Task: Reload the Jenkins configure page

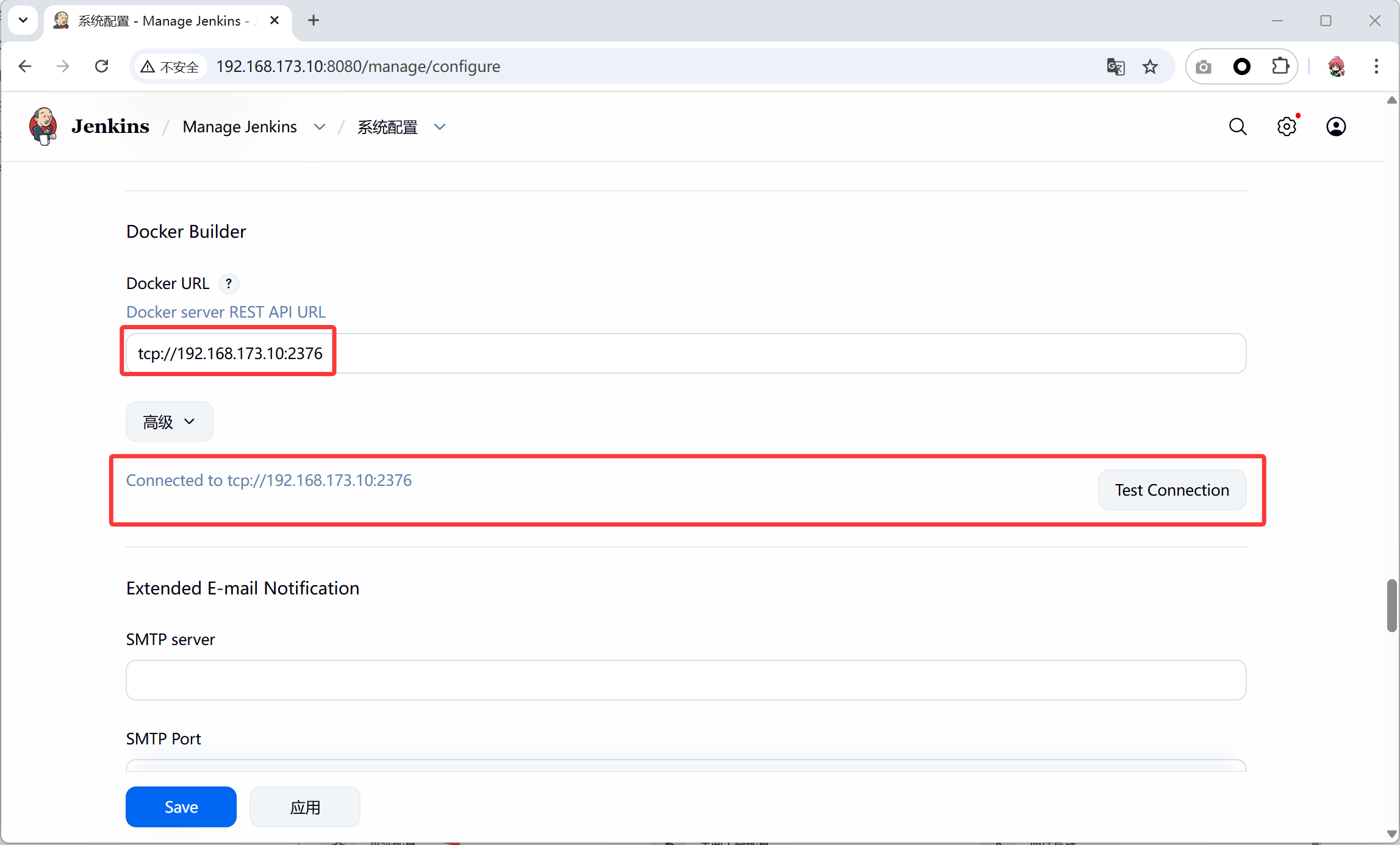Action: [x=102, y=66]
